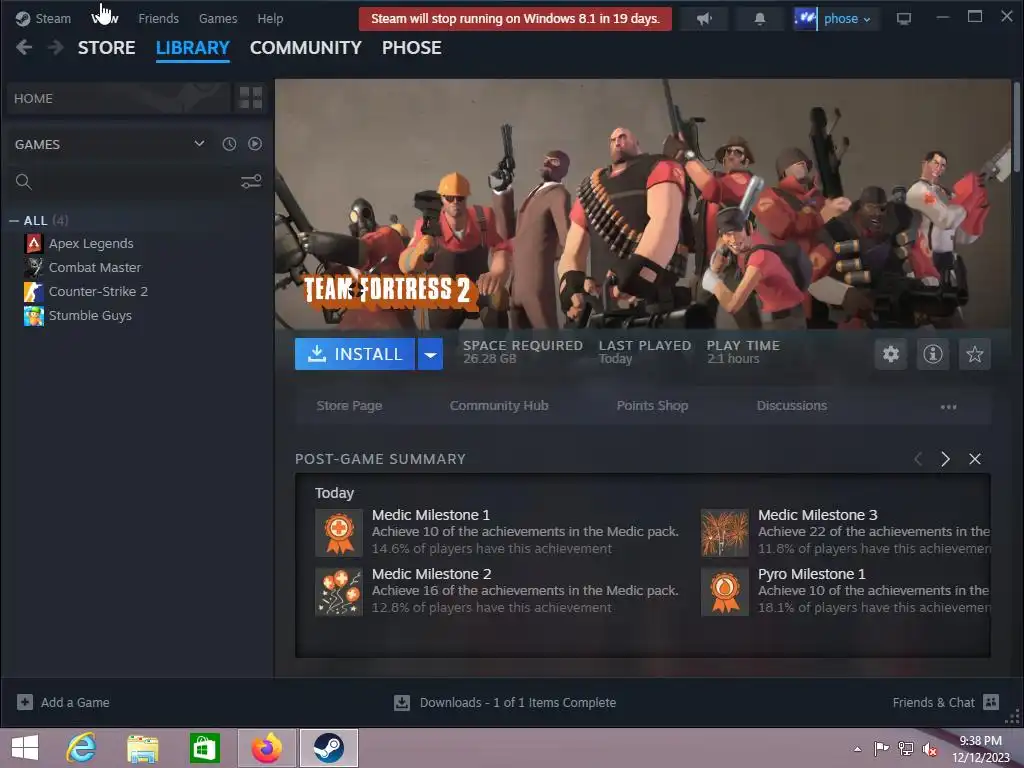The image size is (1024, 768).
Task: Click Medic Milestone 2 achievement icon
Action: (339, 592)
